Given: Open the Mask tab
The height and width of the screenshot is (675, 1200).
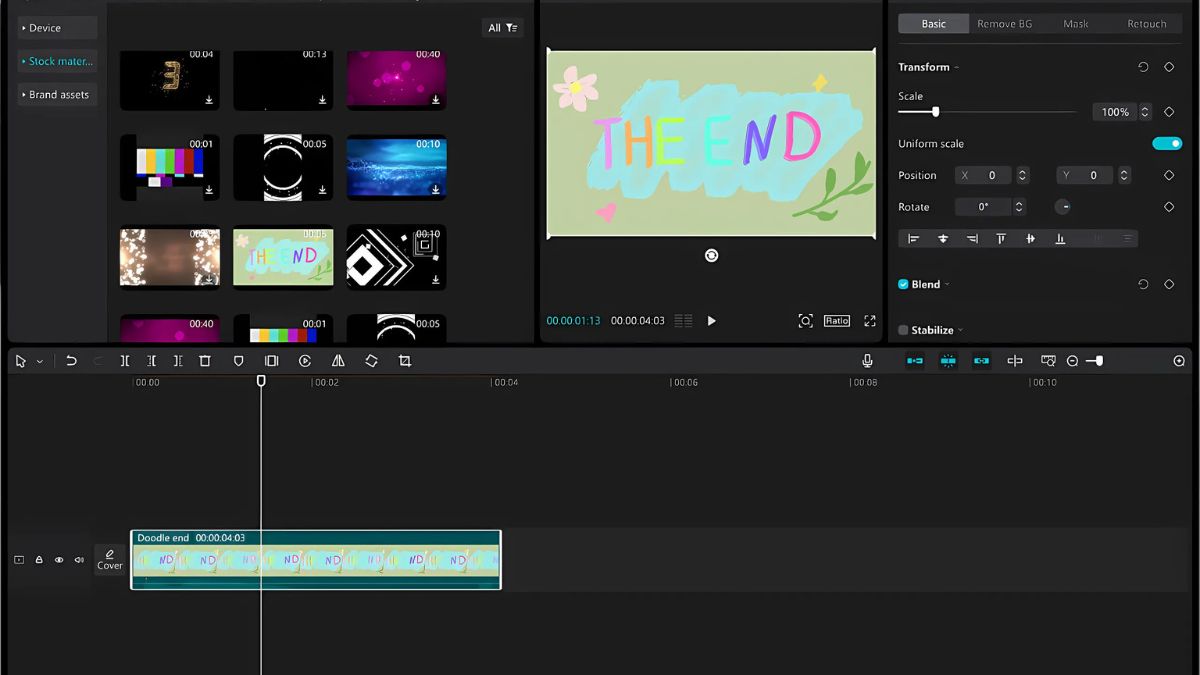Looking at the screenshot, I should pyautogui.click(x=1076, y=24).
